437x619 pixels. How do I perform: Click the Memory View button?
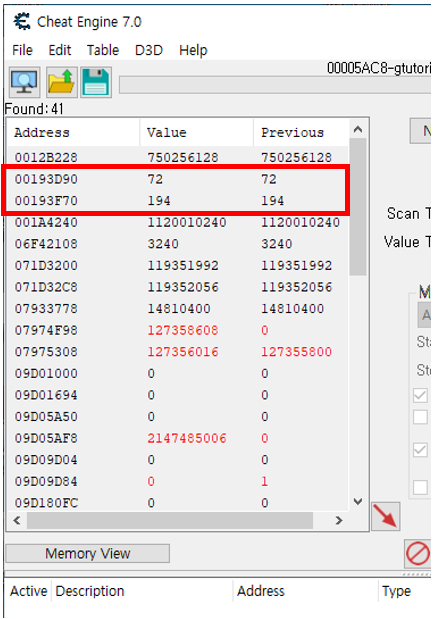point(88,553)
